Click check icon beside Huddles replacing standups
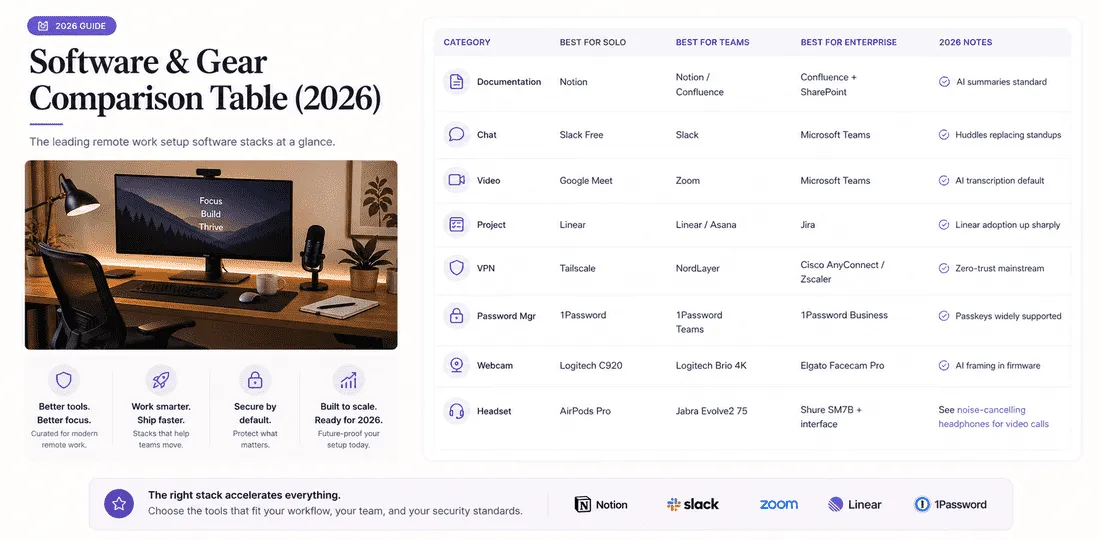Viewport: 1100px width, 540px height. point(944,135)
